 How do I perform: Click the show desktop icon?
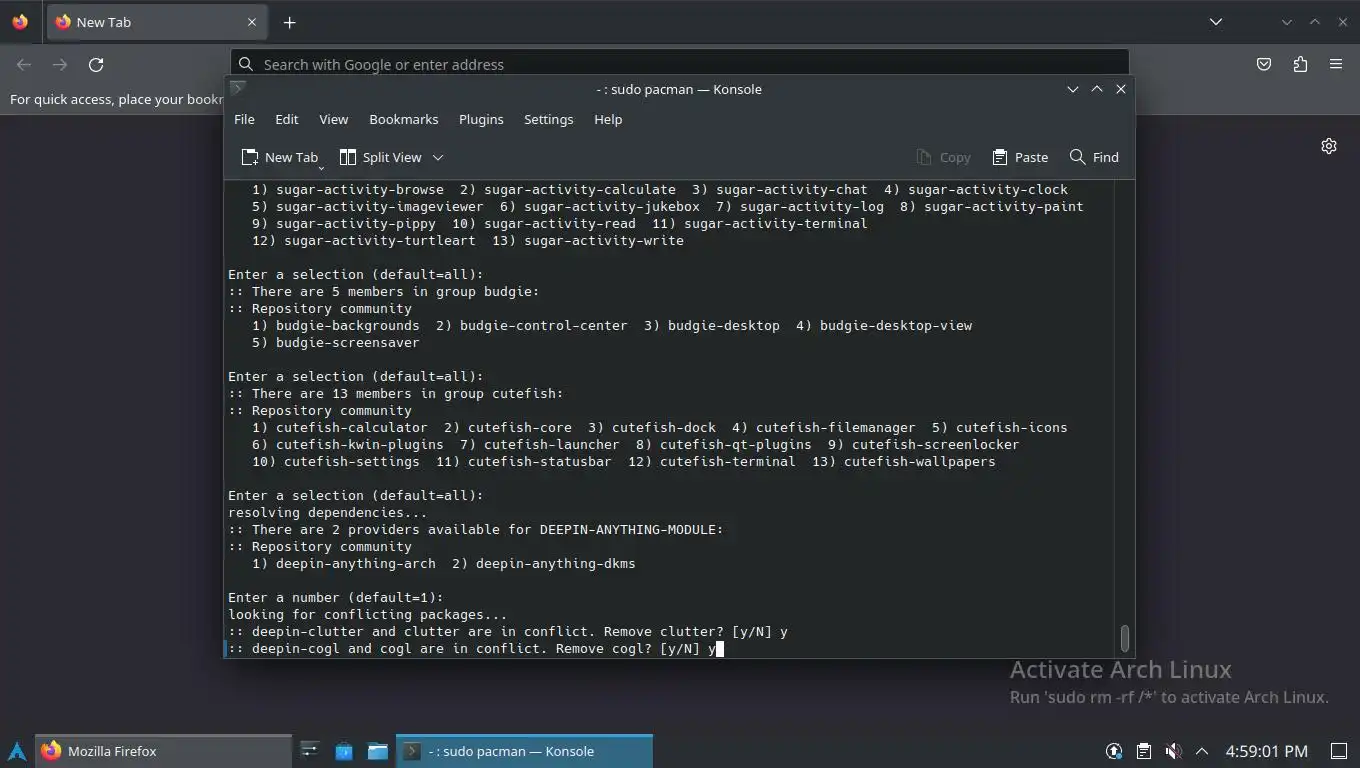[x=1339, y=751]
